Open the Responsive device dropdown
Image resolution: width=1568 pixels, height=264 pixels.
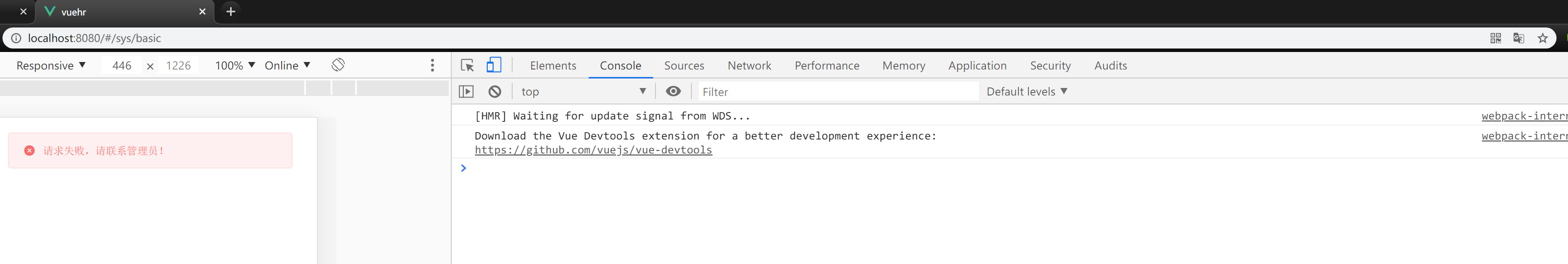click(x=51, y=65)
